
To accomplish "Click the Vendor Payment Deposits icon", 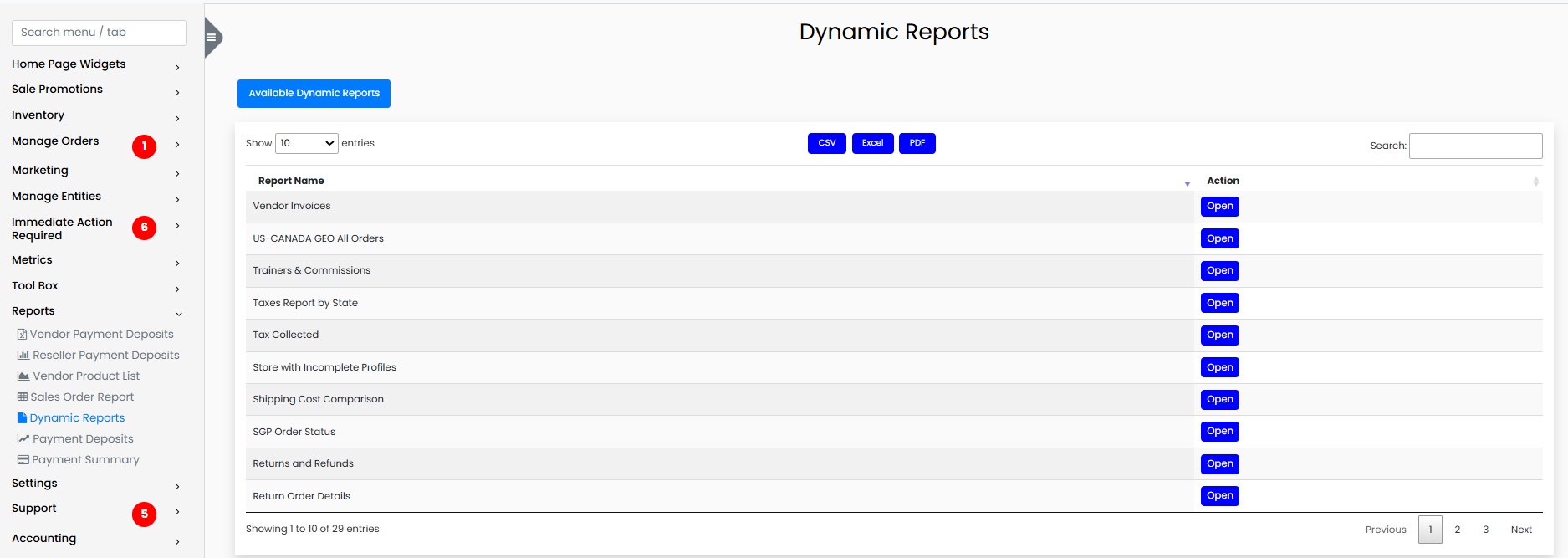I will pos(23,335).
